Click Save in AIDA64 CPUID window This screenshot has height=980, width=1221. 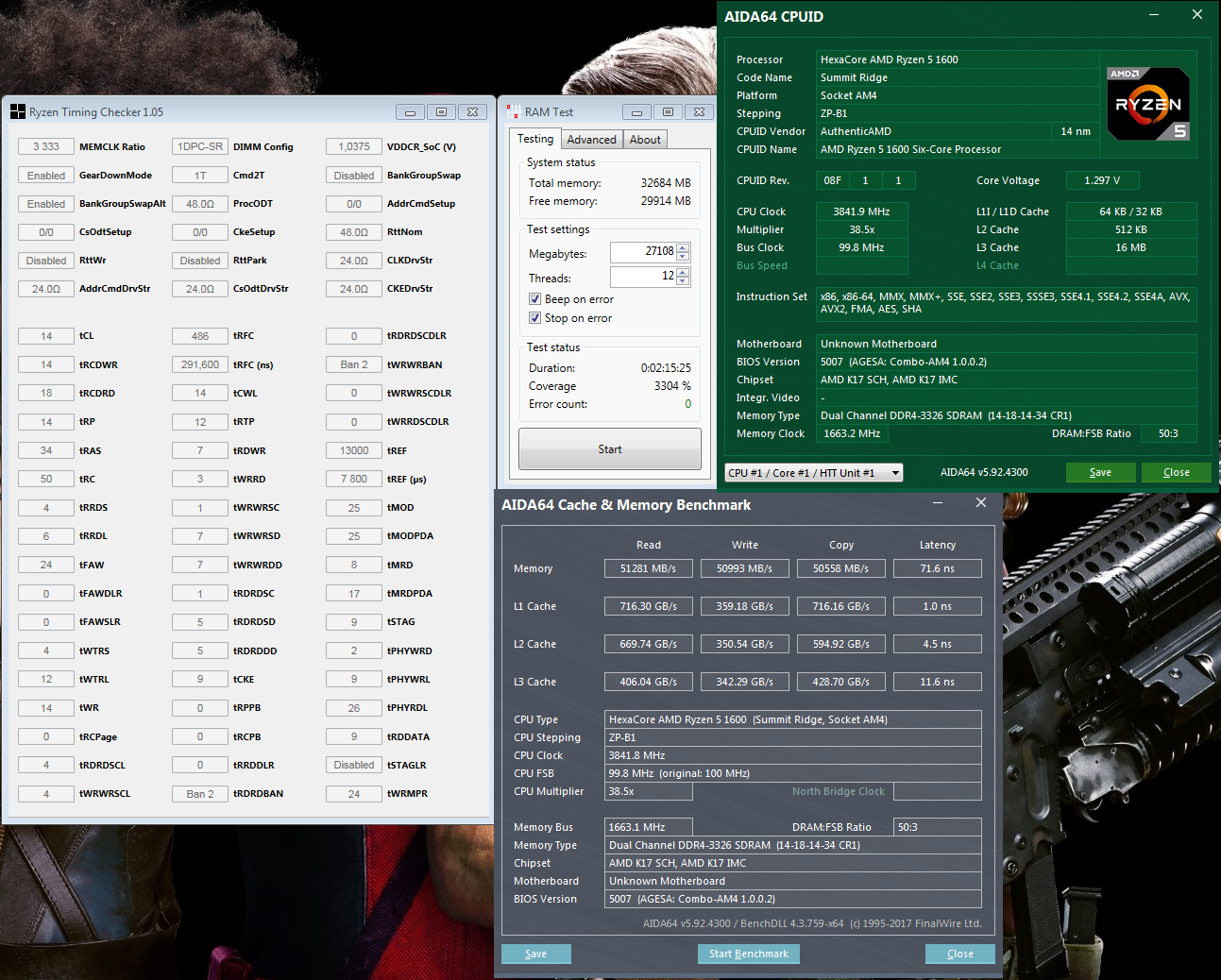coord(1100,472)
